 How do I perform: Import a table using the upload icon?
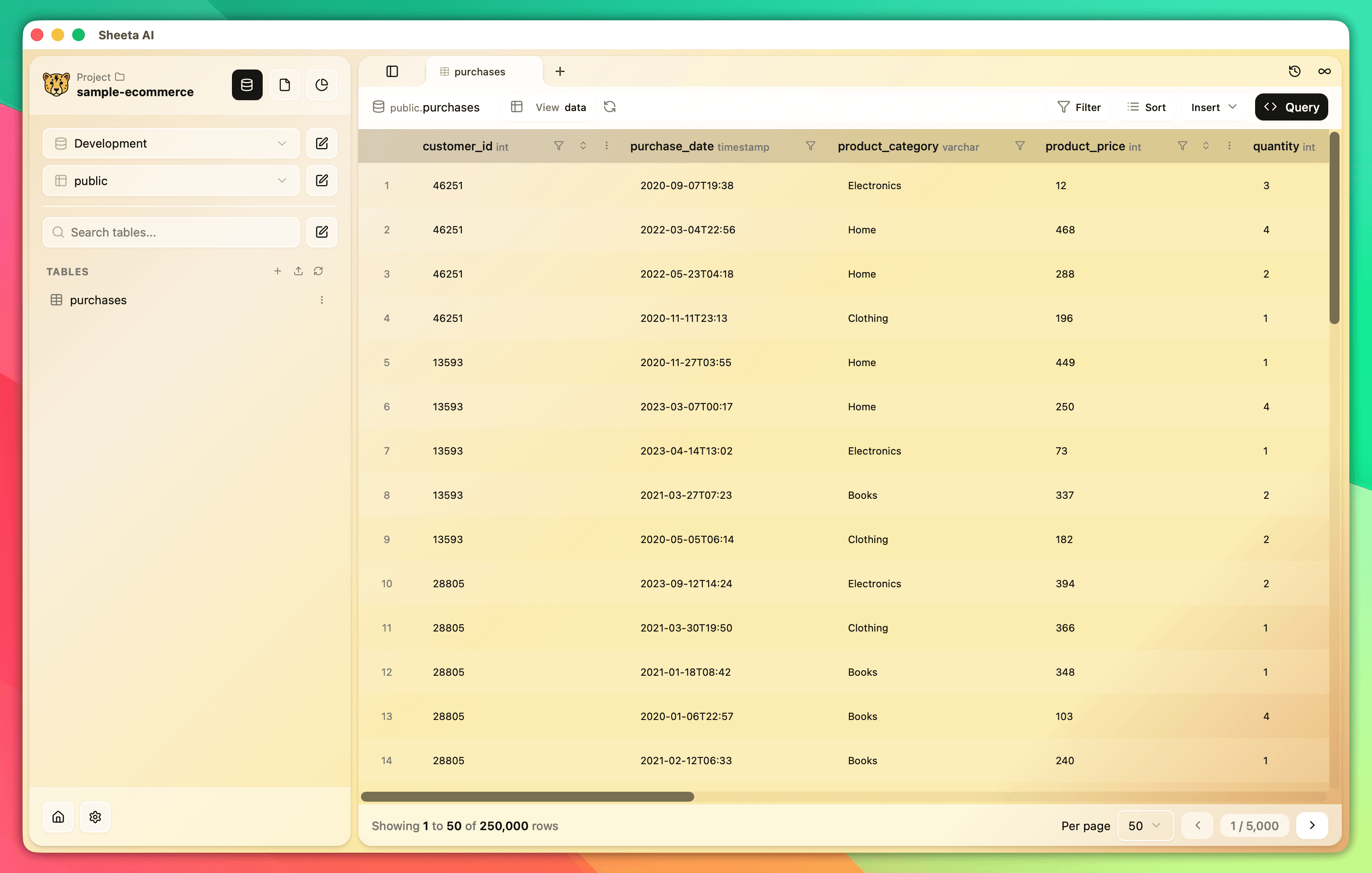pos(298,271)
